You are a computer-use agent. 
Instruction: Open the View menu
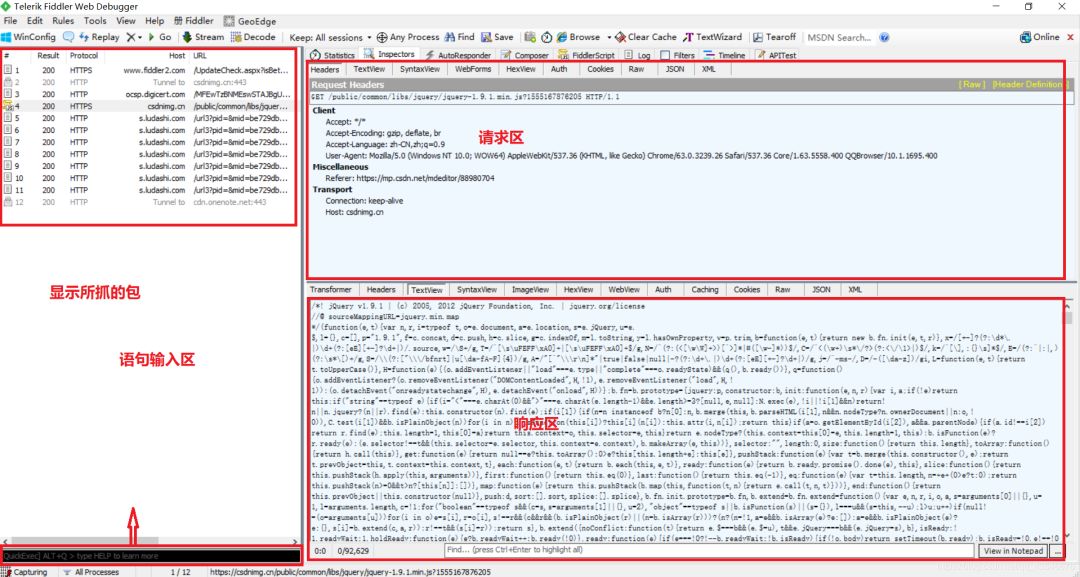point(126,21)
